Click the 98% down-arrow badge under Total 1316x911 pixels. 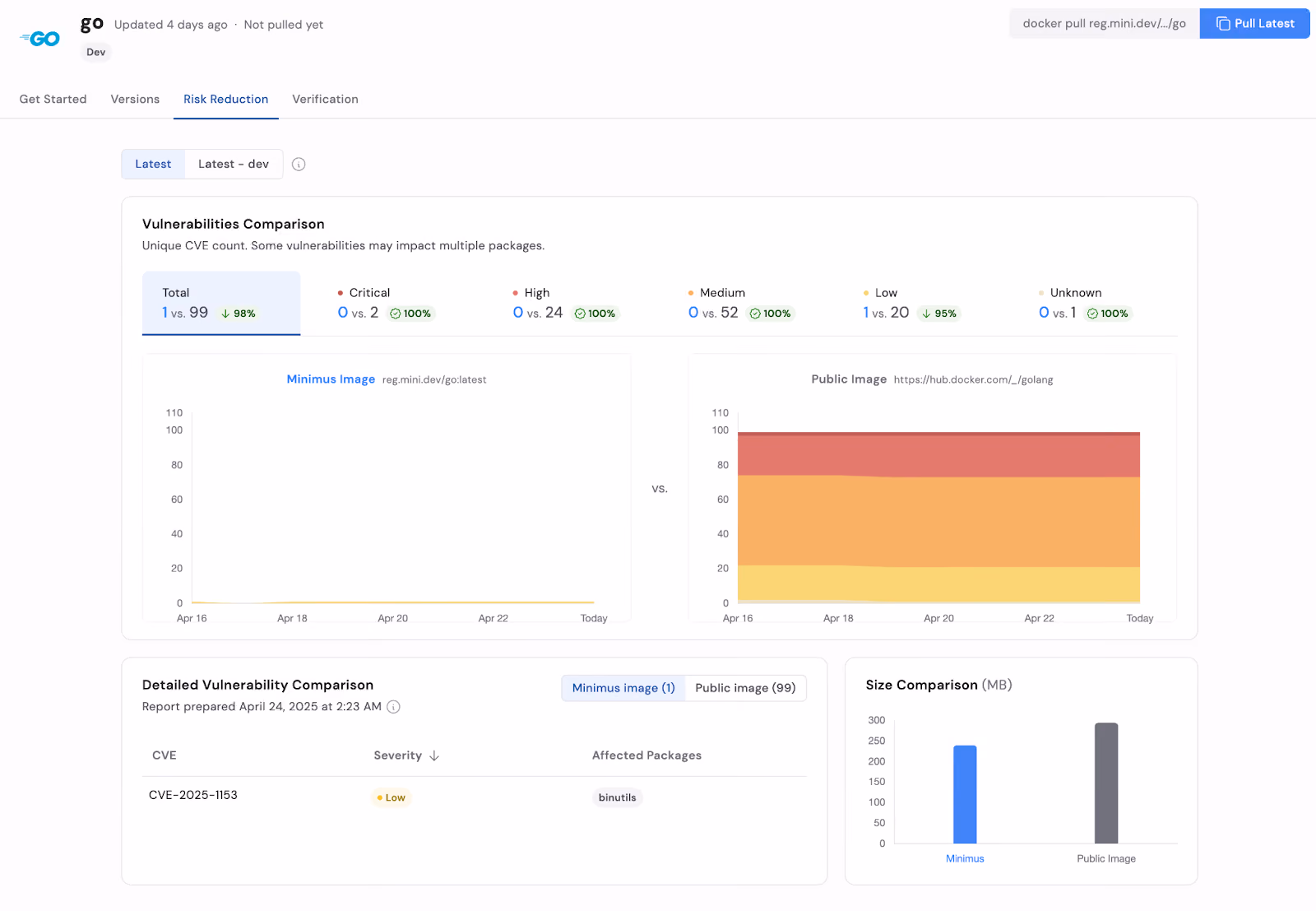(239, 314)
